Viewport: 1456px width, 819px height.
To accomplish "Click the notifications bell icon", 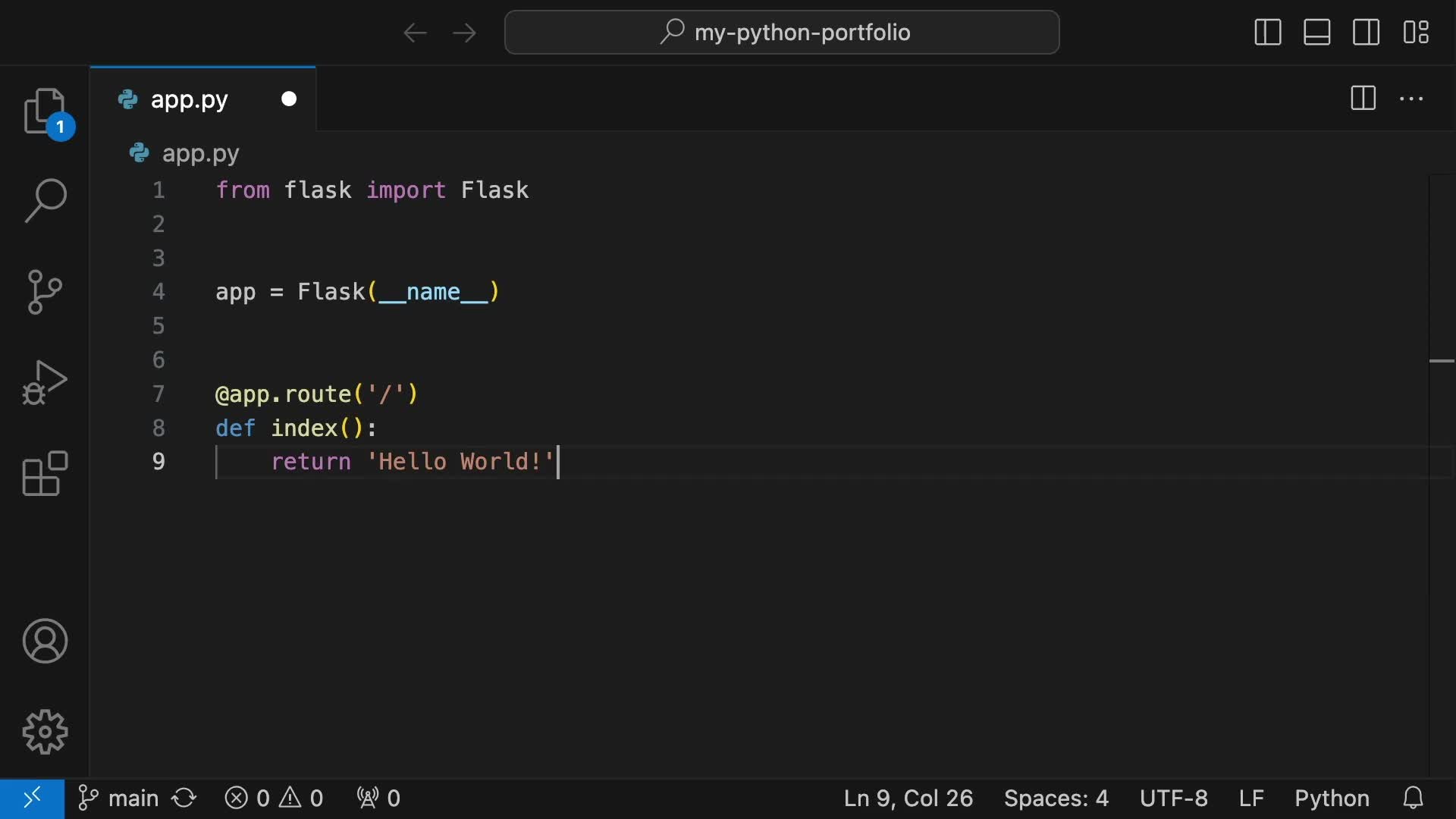I will (1413, 798).
